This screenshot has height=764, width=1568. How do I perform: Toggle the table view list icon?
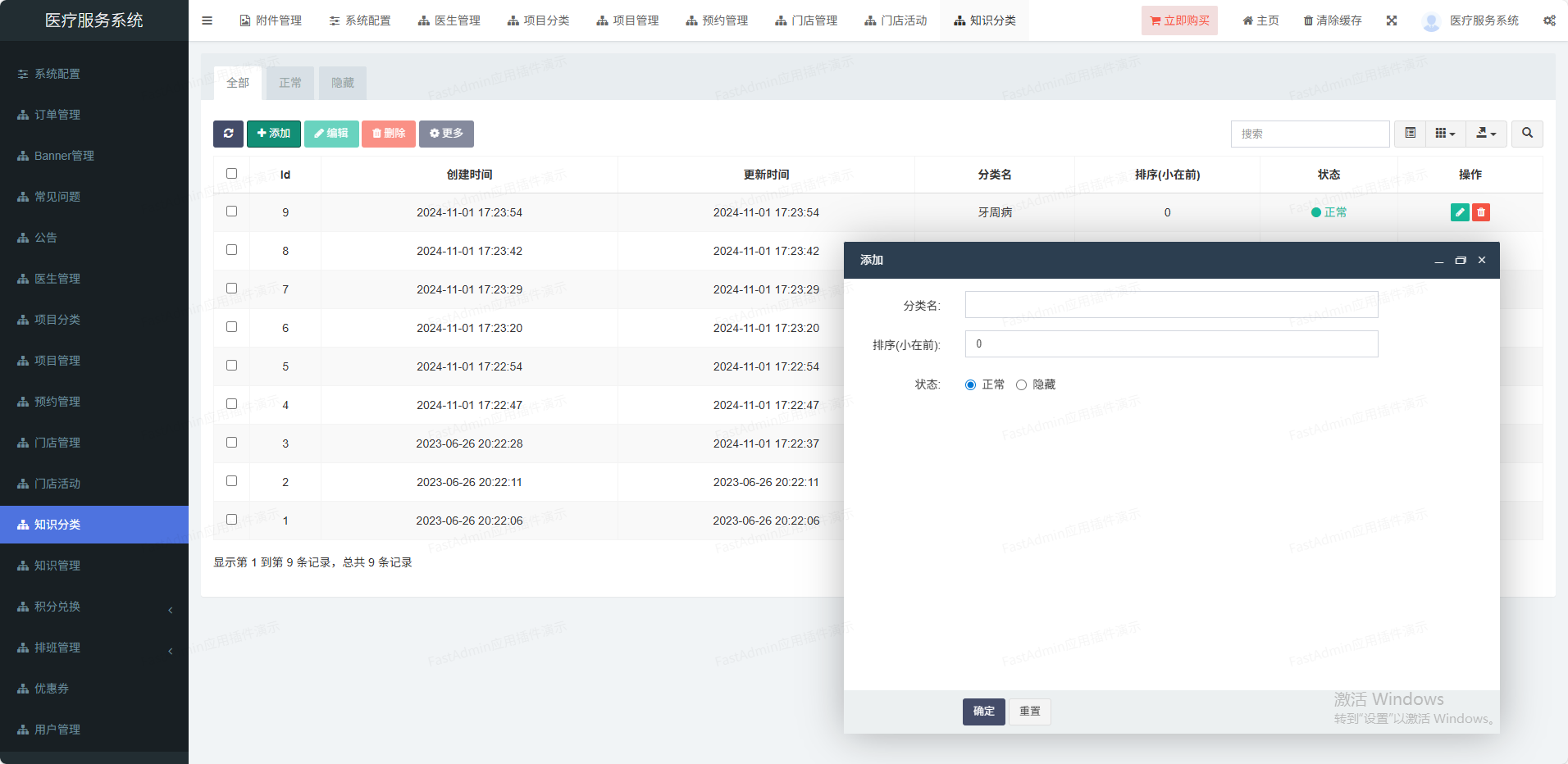[x=1411, y=134]
